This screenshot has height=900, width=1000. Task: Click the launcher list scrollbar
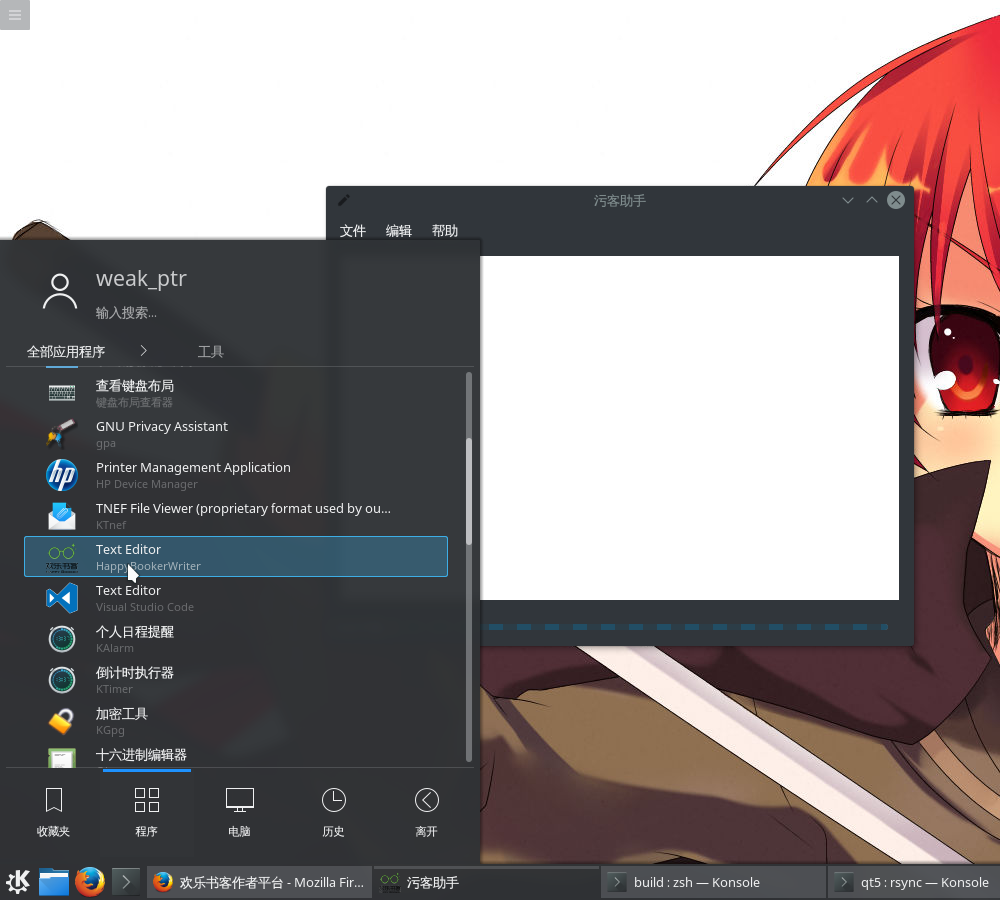tap(469, 491)
